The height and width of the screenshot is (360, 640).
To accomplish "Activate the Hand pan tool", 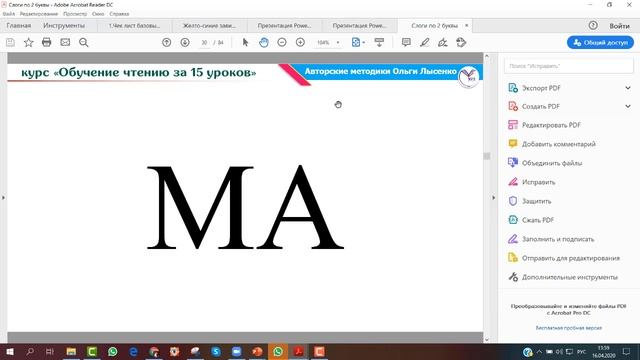I will pyautogui.click(x=264, y=42).
